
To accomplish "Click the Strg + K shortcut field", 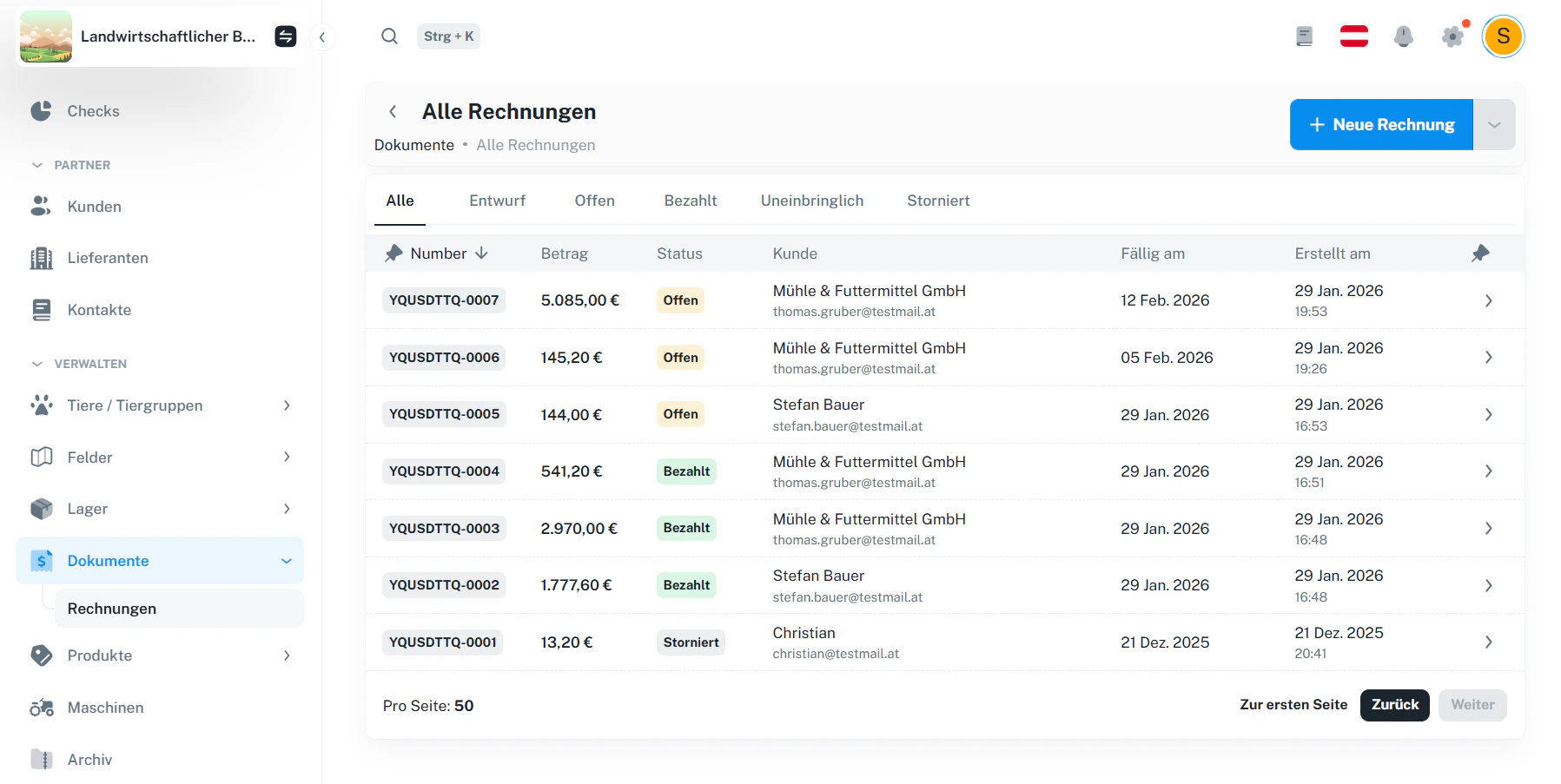I will (448, 36).
